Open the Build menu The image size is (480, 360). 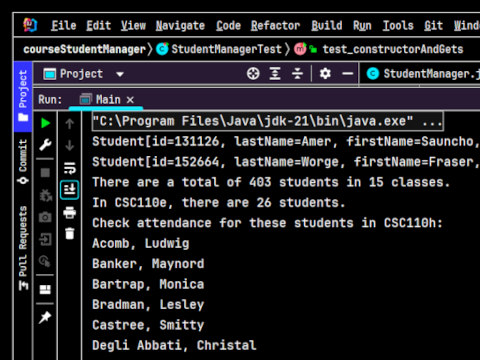(x=327, y=26)
